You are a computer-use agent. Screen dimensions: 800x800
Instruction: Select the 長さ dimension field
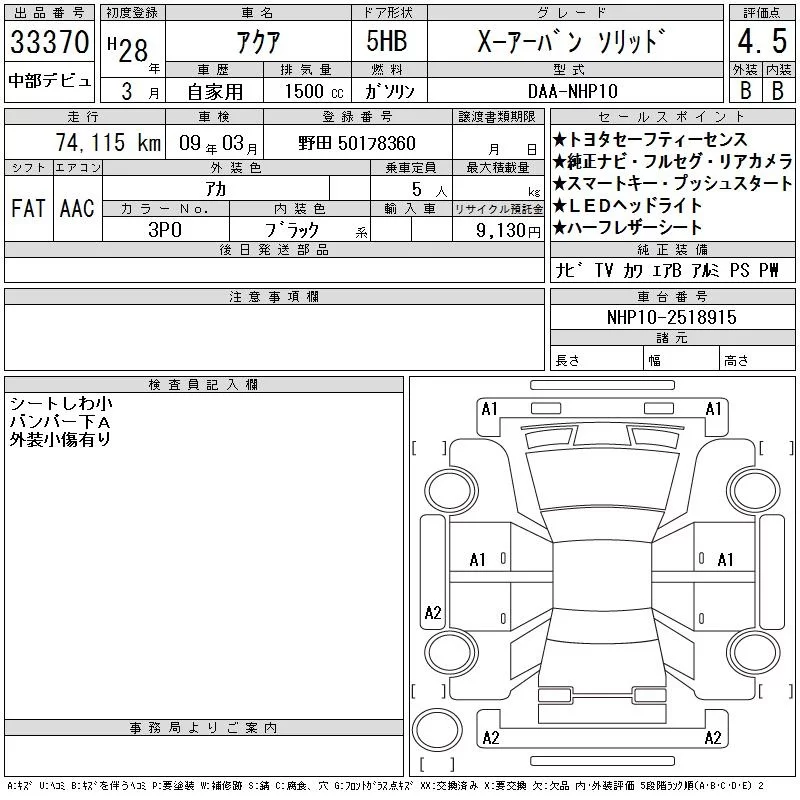pos(597,358)
